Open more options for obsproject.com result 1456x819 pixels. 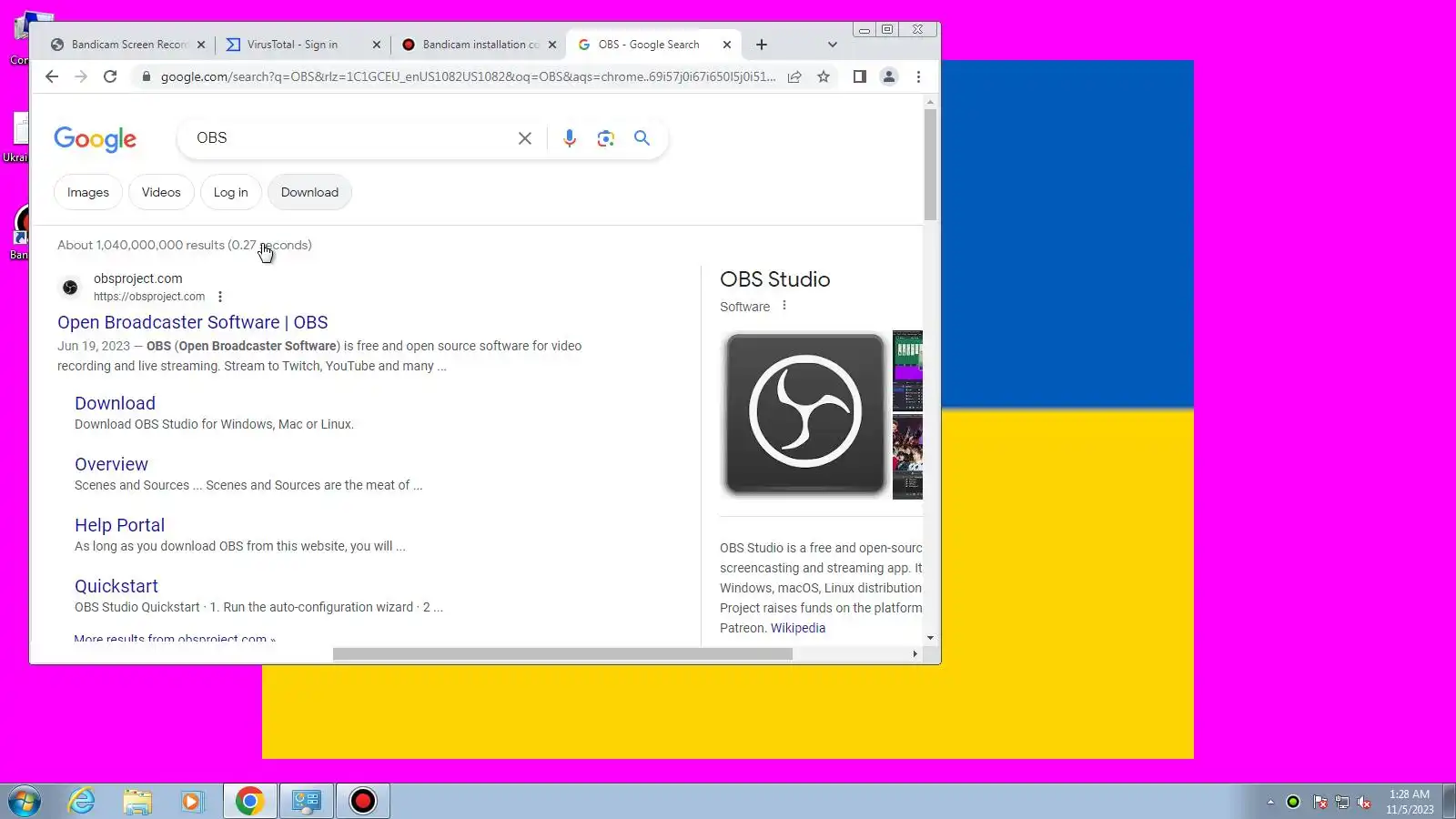pyautogui.click(x=220, y=297)
